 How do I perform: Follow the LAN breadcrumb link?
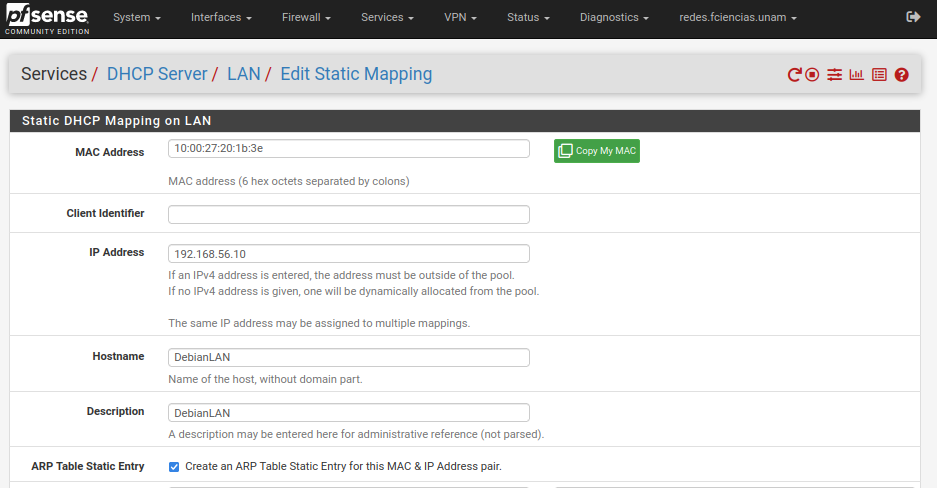(243, 74)
